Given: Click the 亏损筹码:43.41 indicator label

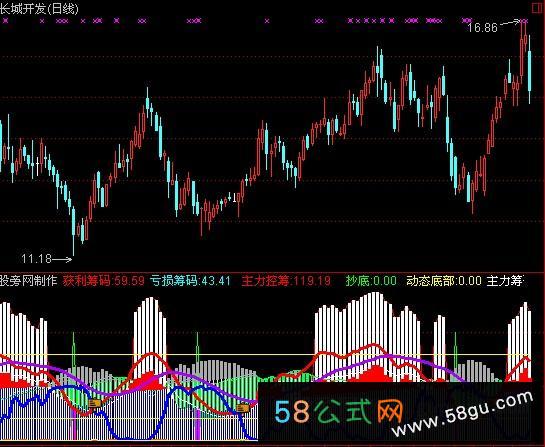Looking at the screenshot, I should click(x=190, y=281).
